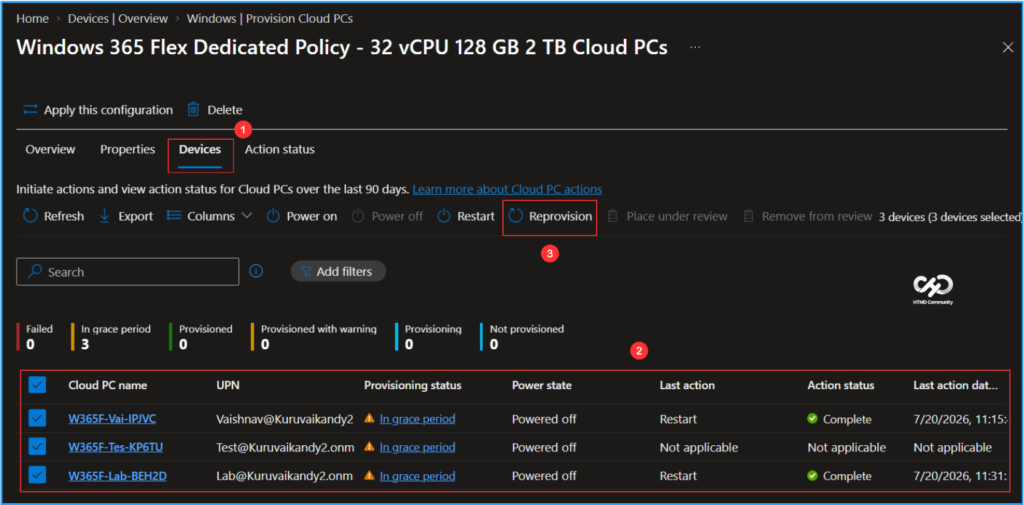Filter by the Provisioned status tile
Screen dimensions: 1024x505
203,336
